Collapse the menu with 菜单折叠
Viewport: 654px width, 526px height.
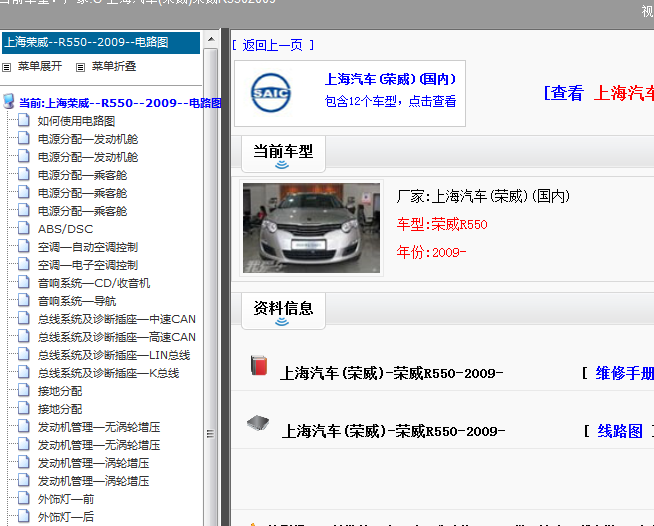pyautogui.click(x=114, y=66)
